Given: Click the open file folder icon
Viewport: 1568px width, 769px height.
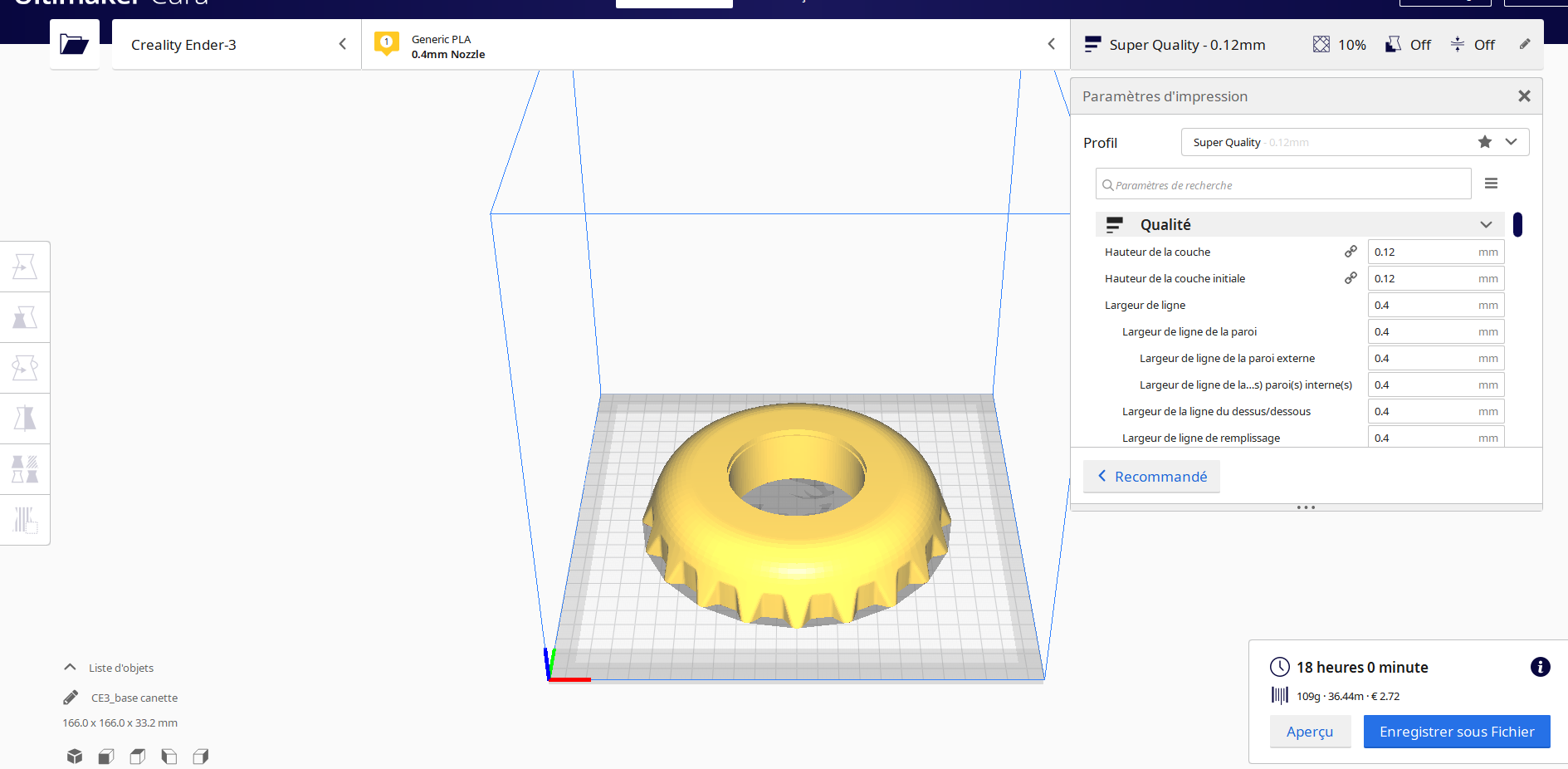Looking at the screenshot, I should click(x=75, y=45).
